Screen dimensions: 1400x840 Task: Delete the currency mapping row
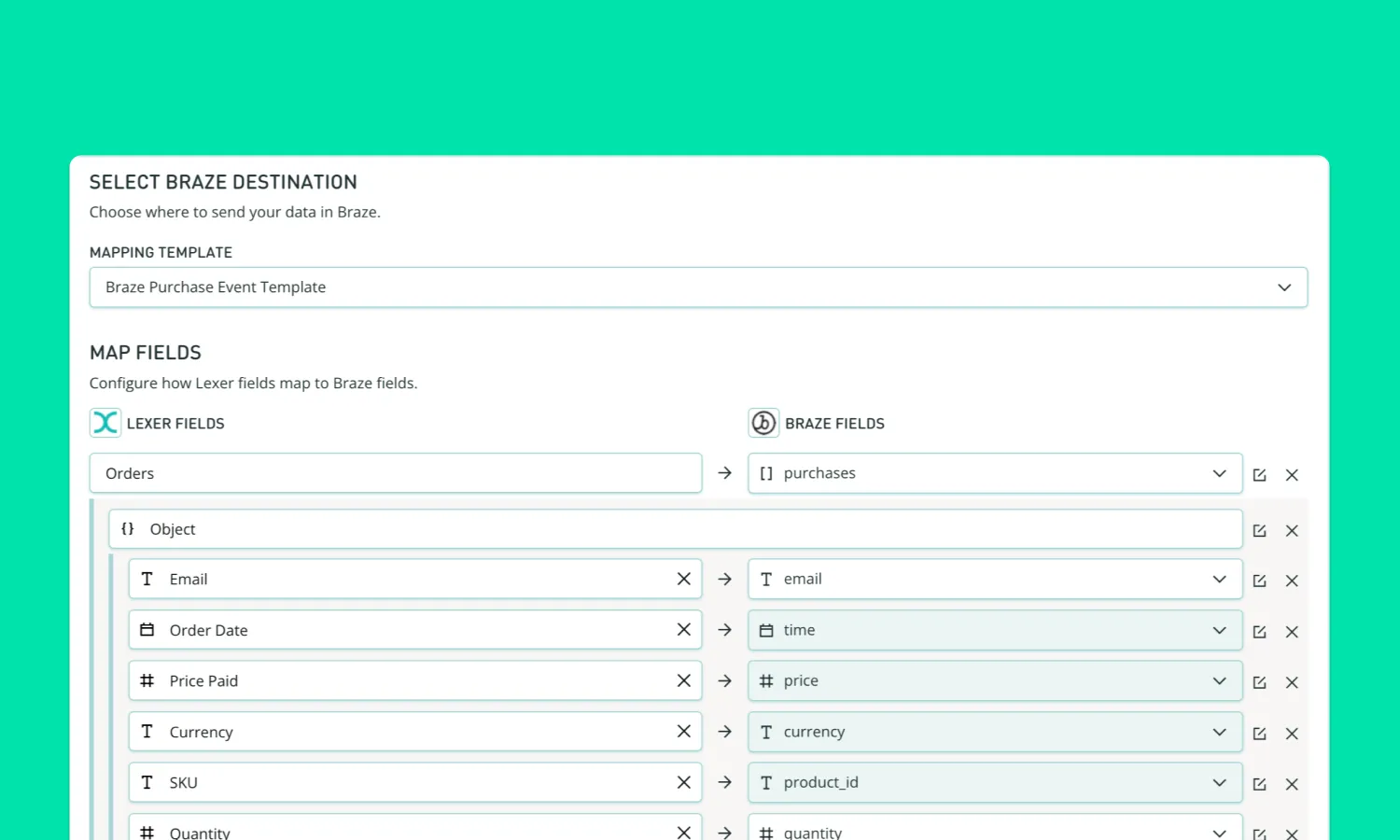[1292, 734]
